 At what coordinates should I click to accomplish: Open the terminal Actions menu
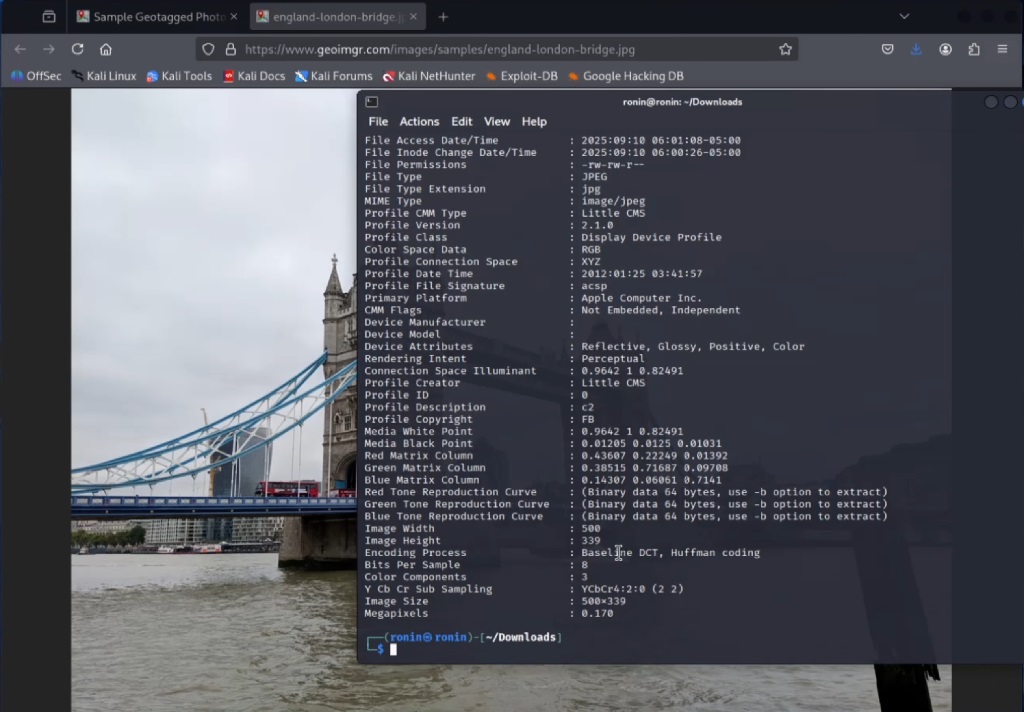click(x=419, y=121)
